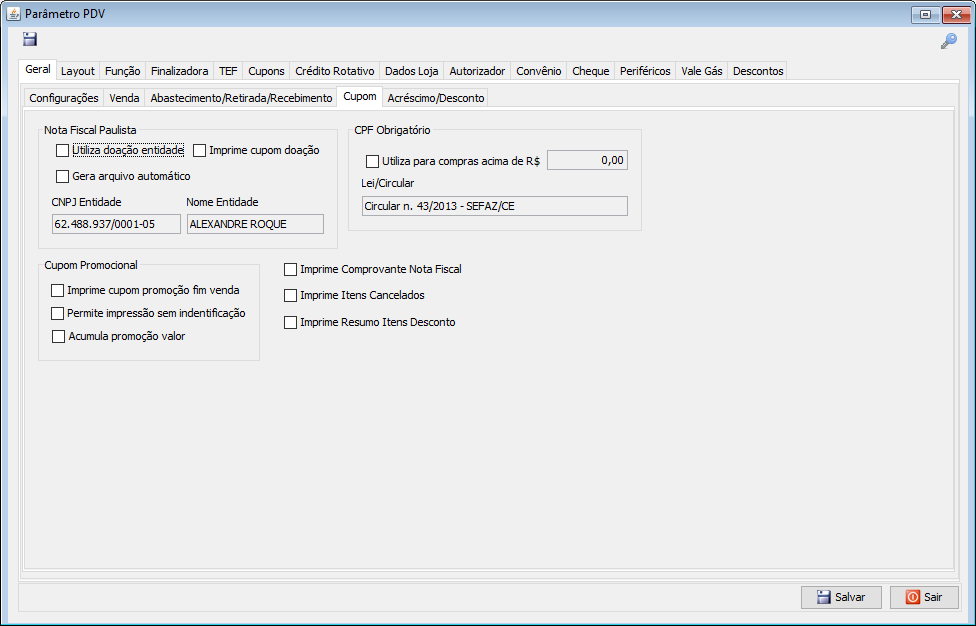Click the Lei/Circular text field

pos(494,206)
